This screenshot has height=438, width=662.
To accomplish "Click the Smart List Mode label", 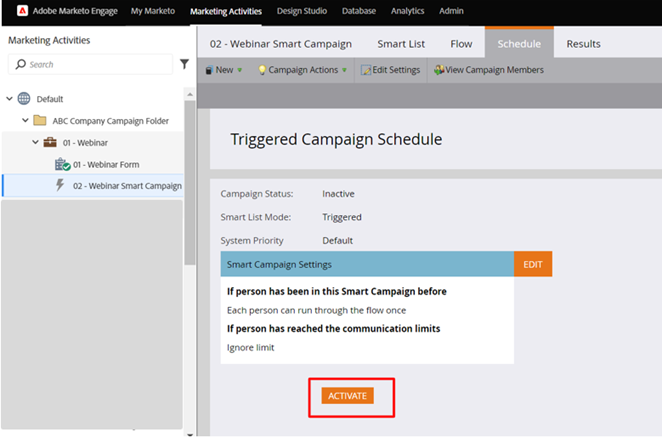I will click(x=255, y=217).
